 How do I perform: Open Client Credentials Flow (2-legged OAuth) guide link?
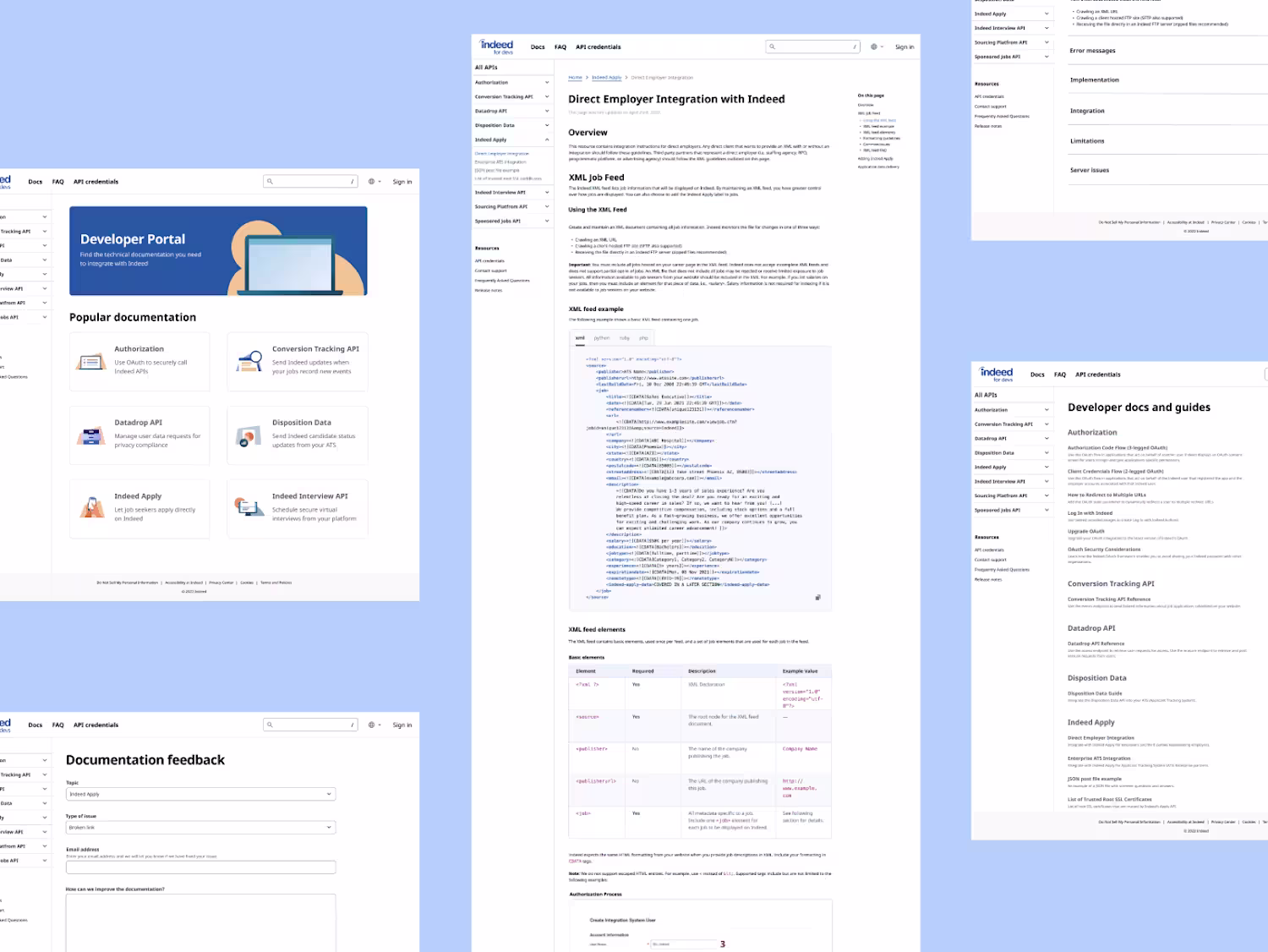pyautogui.click(x=1116, y=472)
